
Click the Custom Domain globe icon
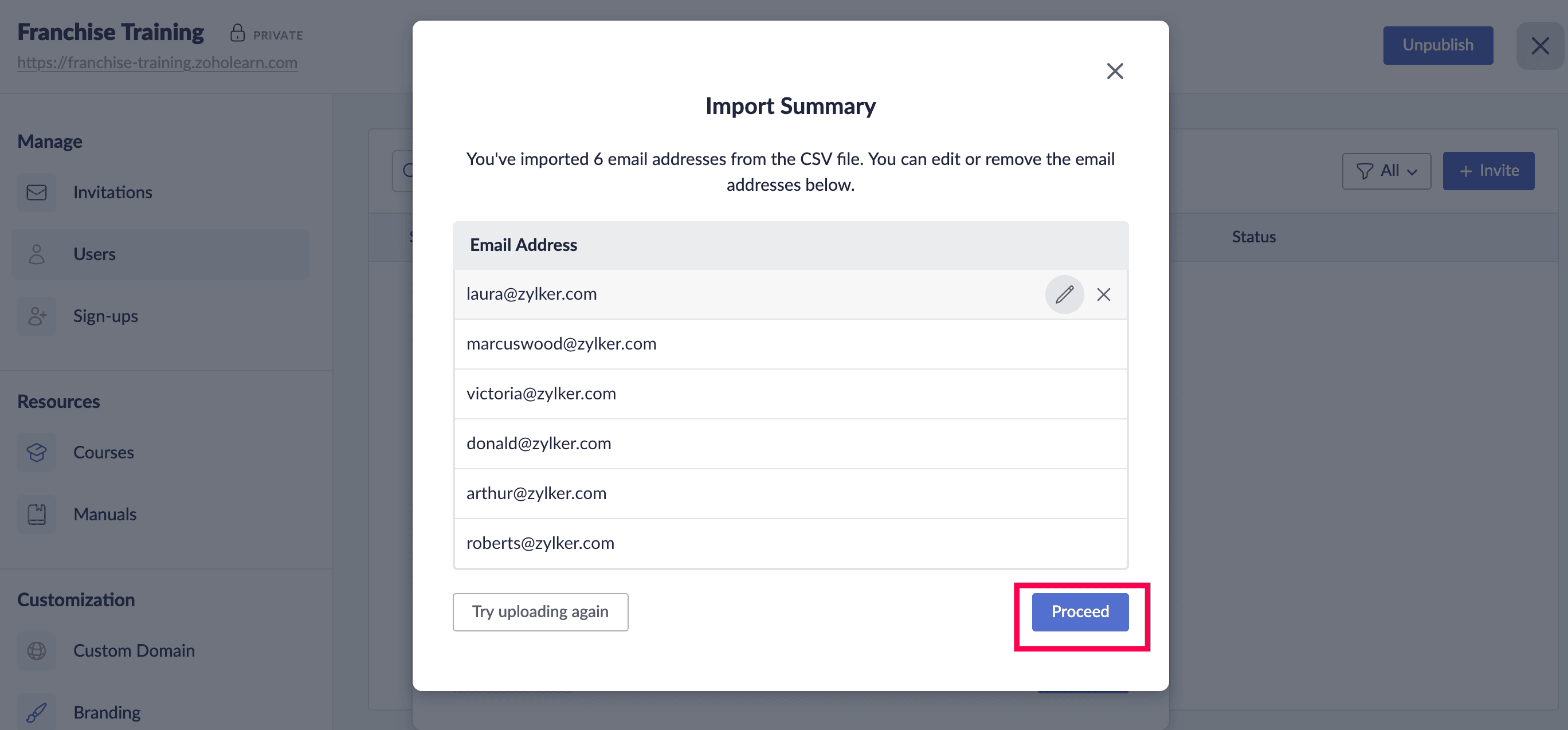[37, 651]
